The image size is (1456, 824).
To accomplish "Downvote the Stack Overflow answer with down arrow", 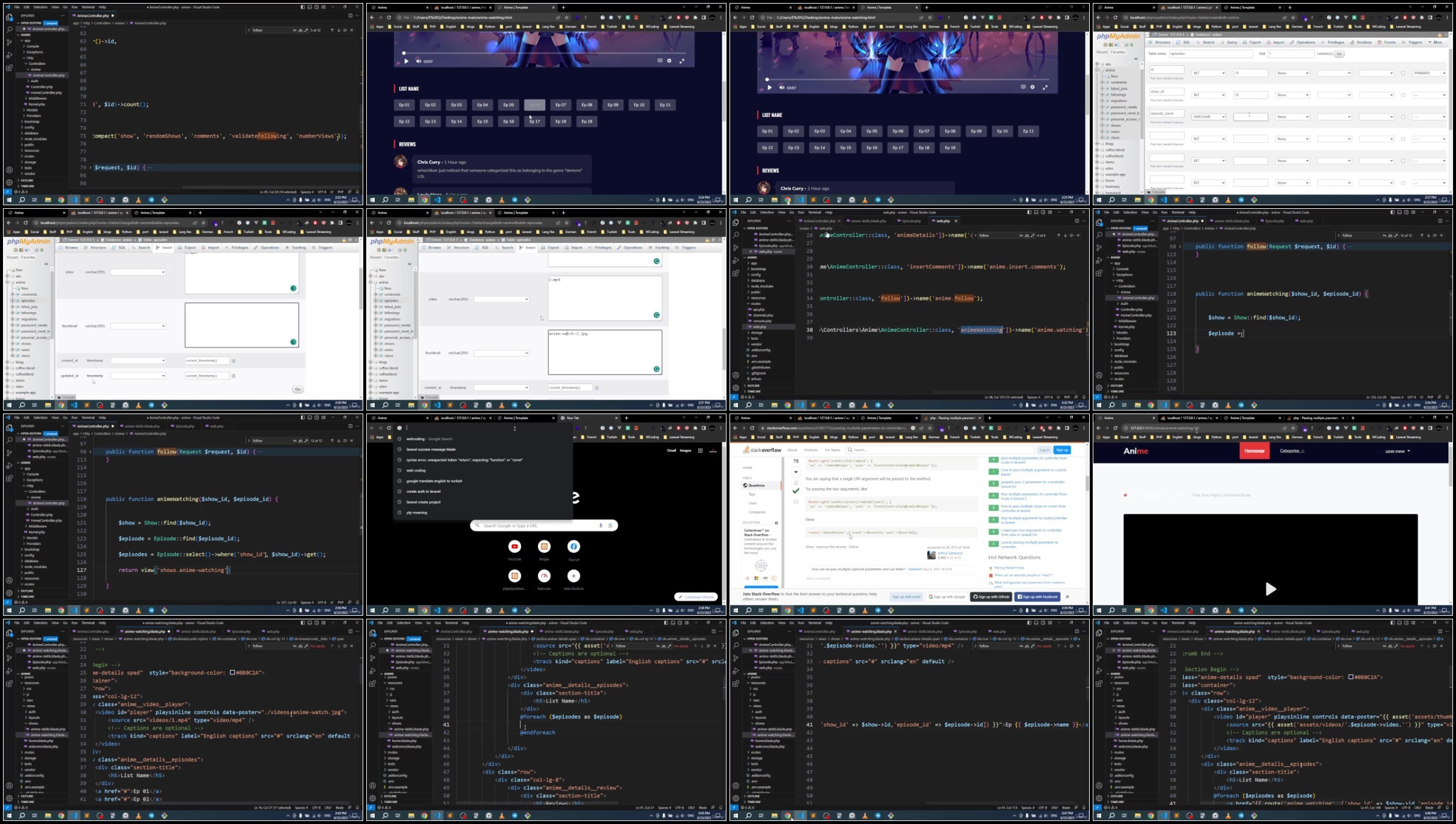I will [x=796, y=472].
